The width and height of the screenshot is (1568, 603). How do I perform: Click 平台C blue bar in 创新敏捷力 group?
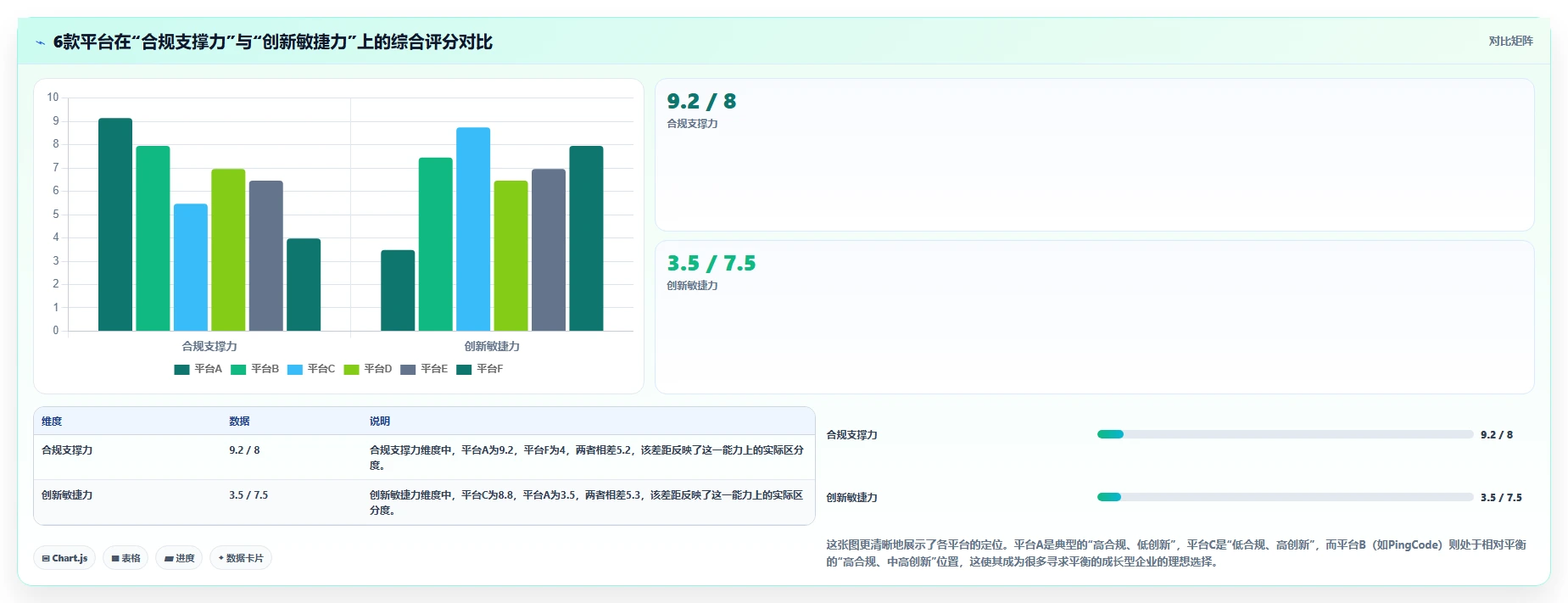coord(473,229)
